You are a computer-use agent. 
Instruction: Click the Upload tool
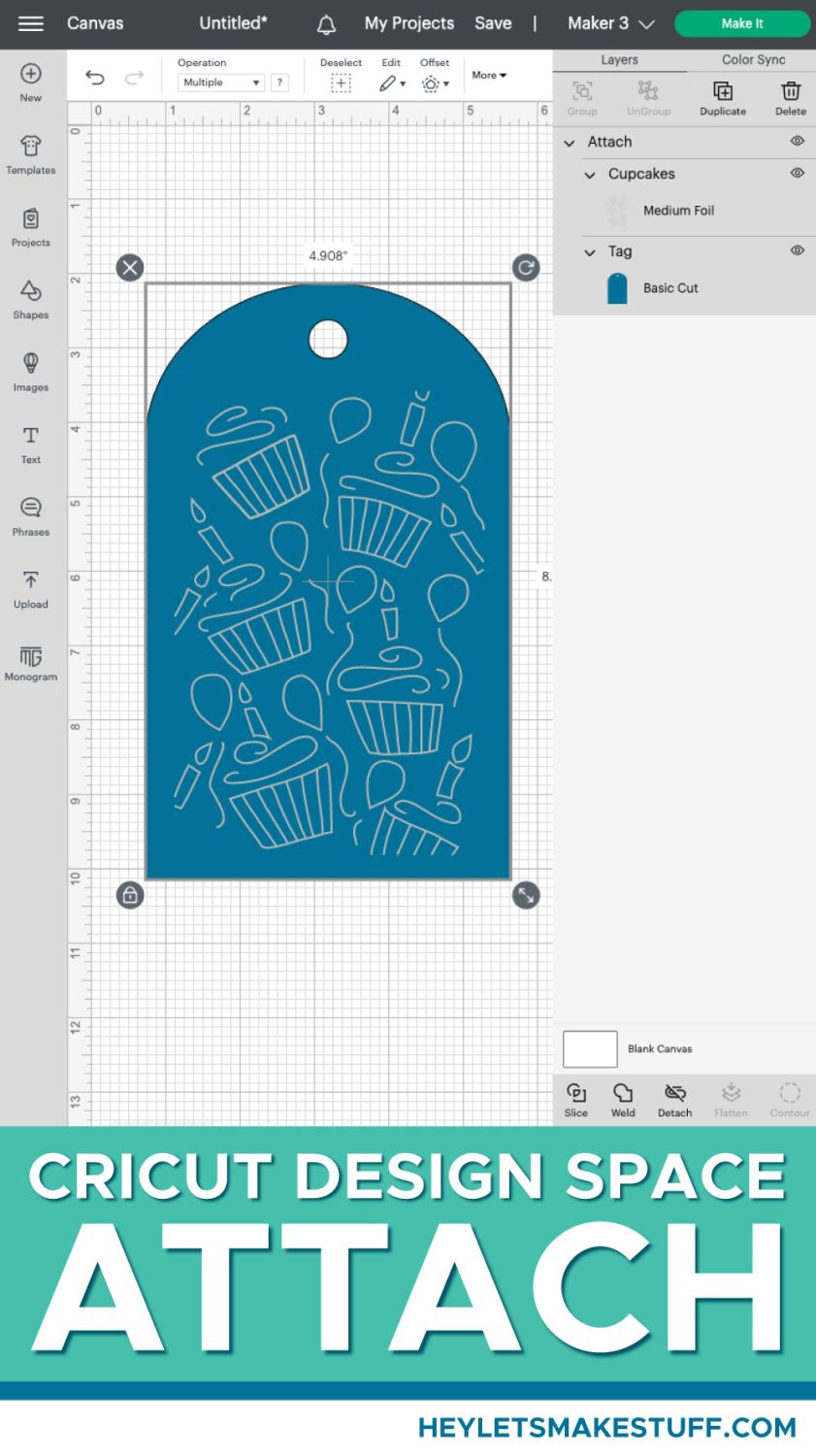(31, 589)
